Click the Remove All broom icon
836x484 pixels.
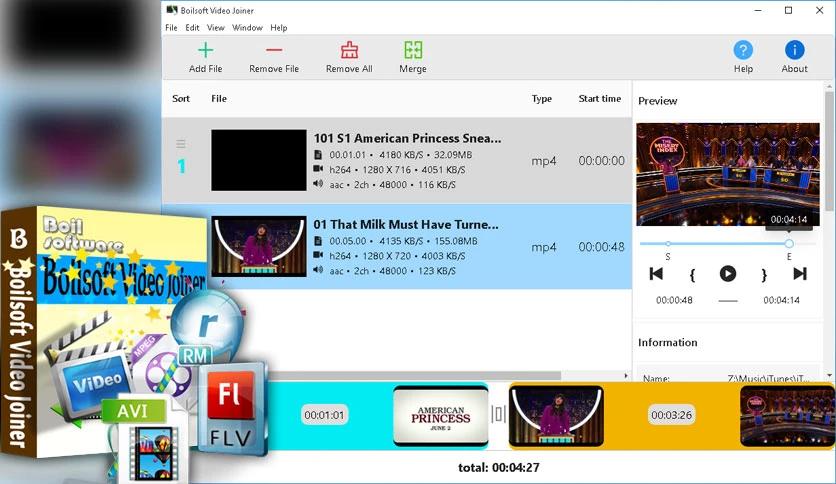[349, 50]
